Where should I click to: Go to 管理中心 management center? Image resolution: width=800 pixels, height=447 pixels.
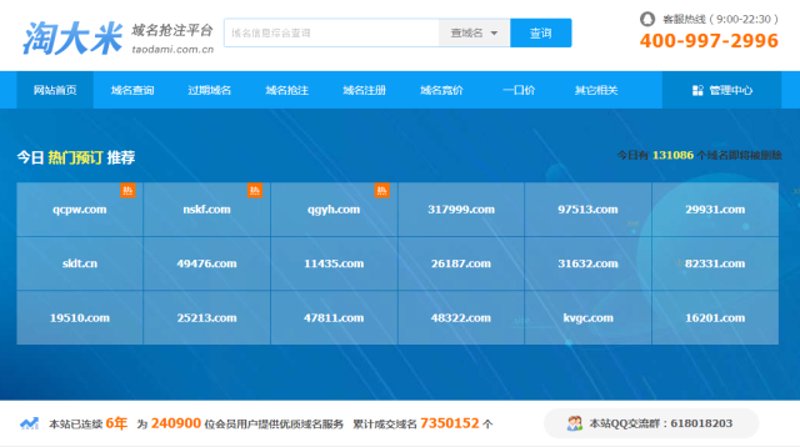coord(722,90)
